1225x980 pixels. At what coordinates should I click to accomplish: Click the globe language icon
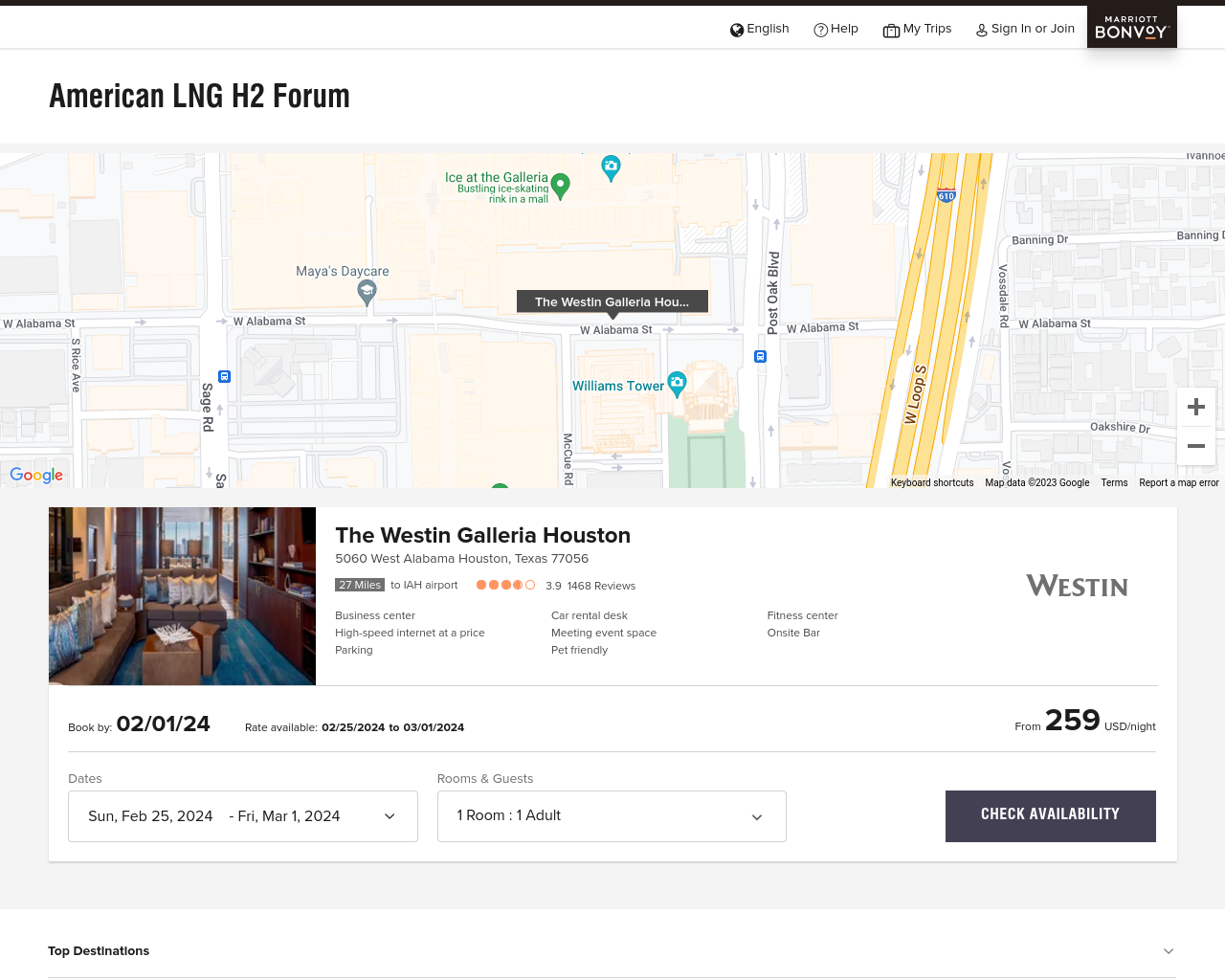pos(737,30)
